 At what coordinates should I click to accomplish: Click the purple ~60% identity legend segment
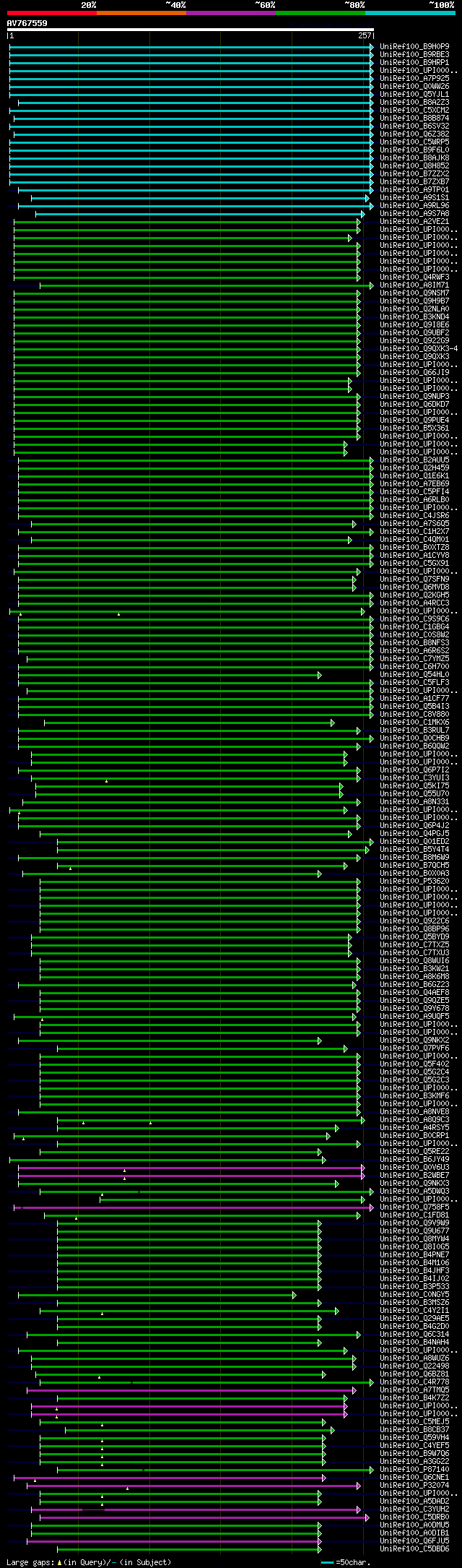[230, 13]
